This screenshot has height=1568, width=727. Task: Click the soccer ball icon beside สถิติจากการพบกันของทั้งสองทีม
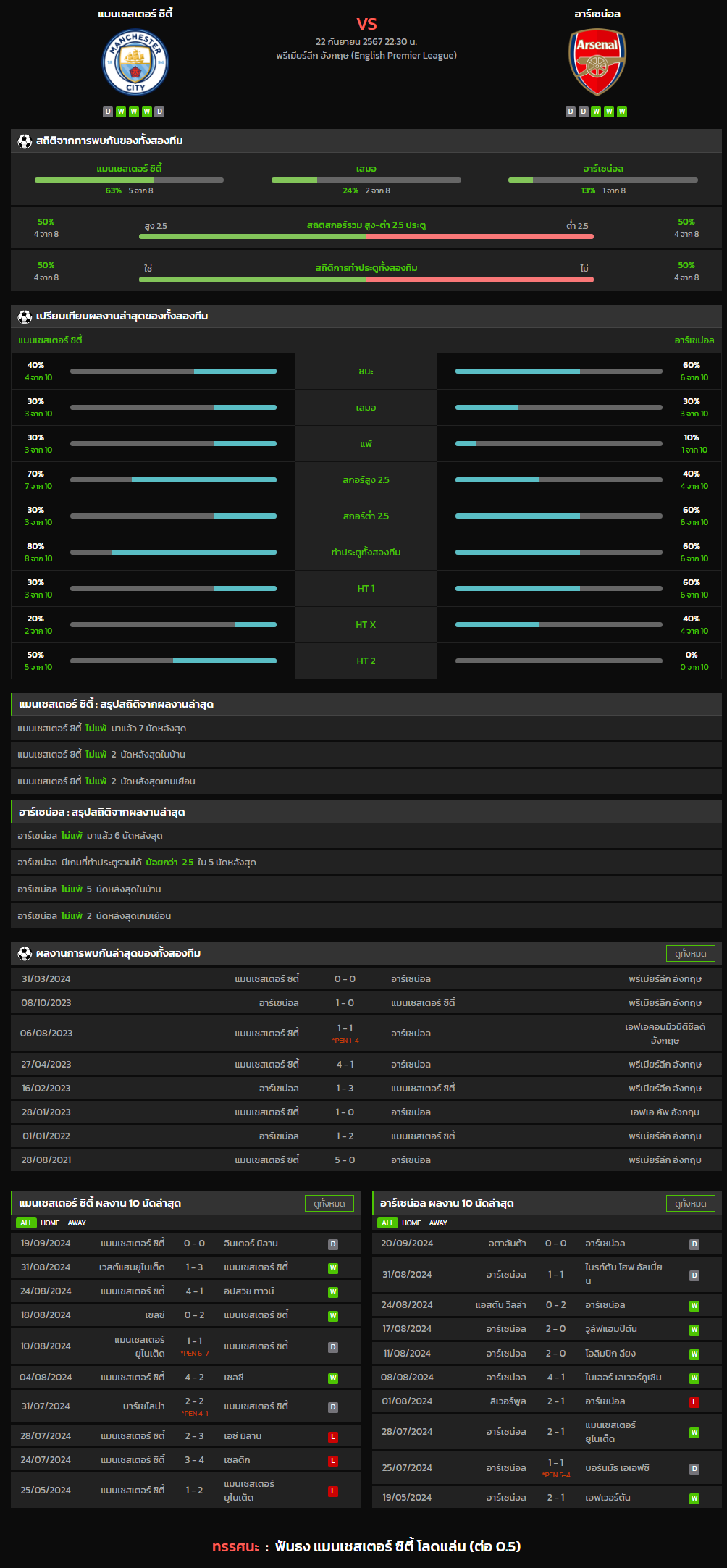click(x=25, y=141)
